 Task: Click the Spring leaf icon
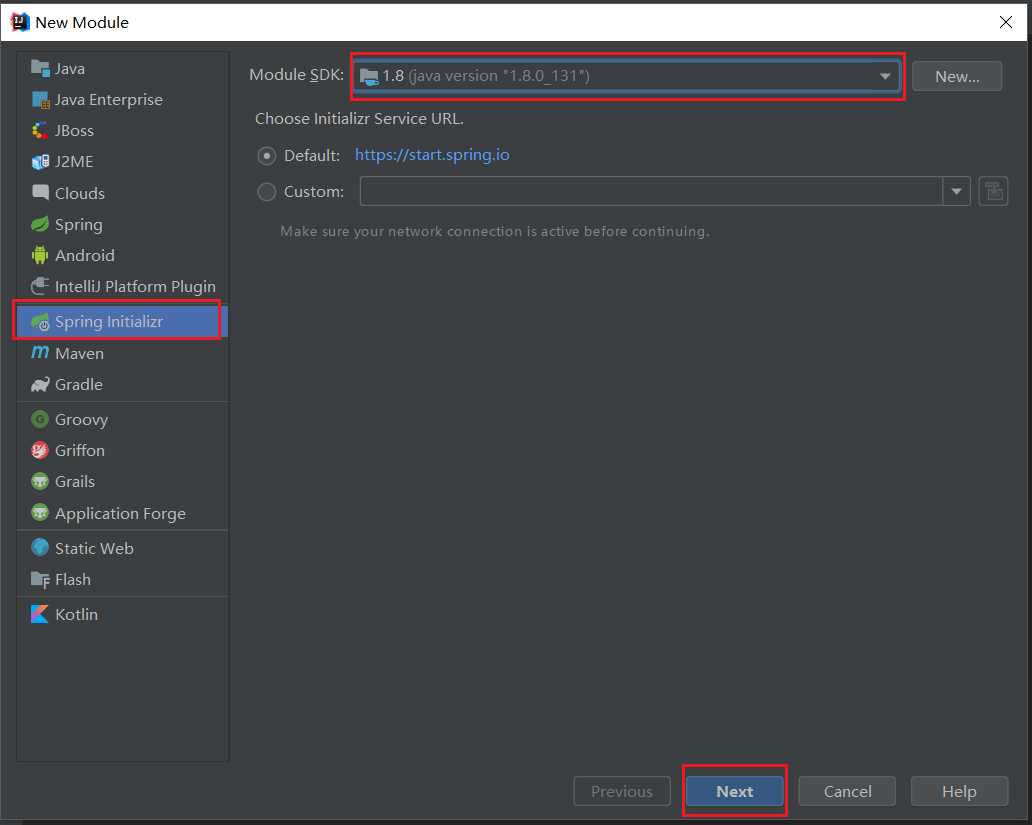(x=40, y=224)
